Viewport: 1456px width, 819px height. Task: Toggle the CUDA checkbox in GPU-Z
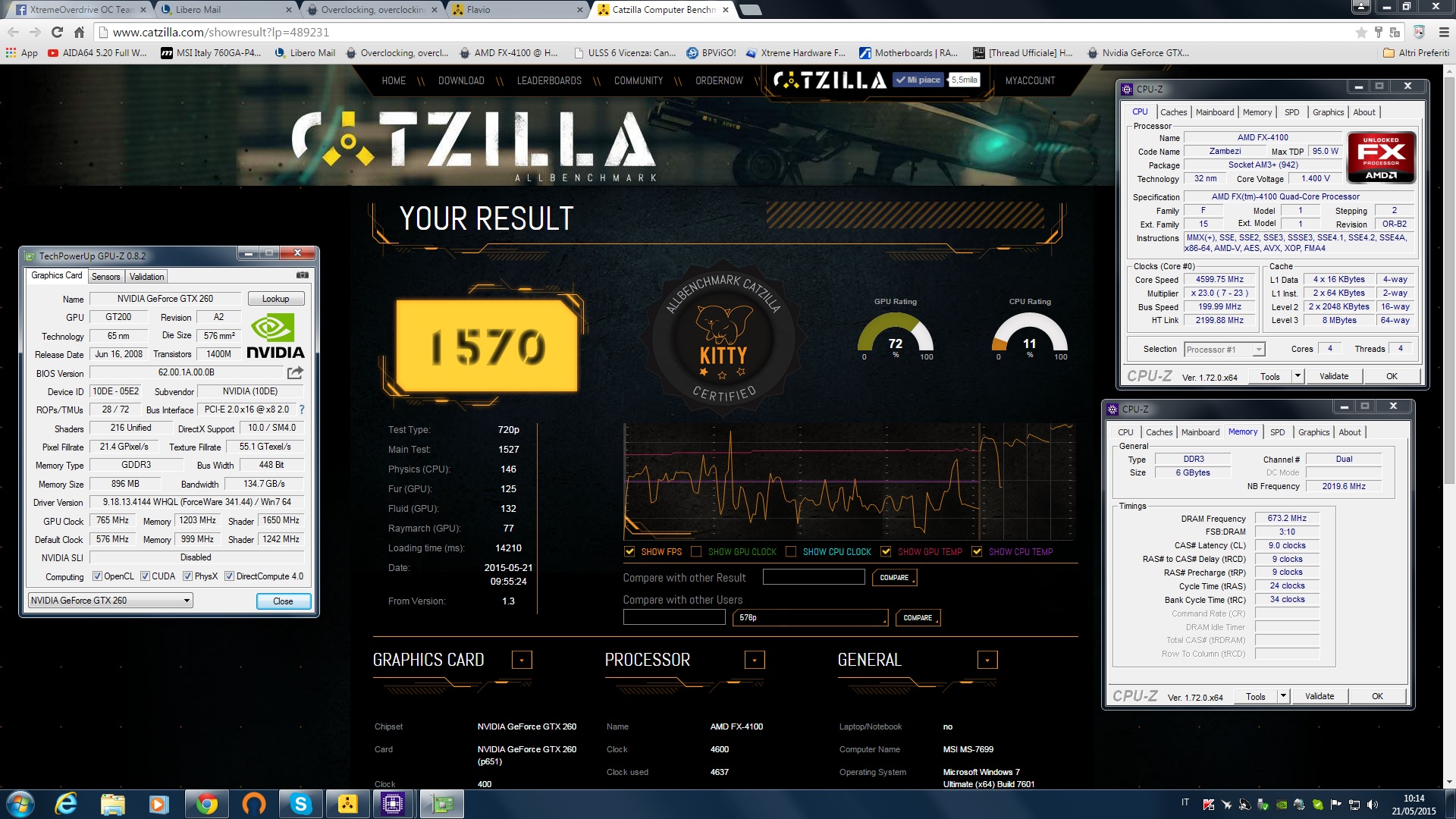point(145,576)
